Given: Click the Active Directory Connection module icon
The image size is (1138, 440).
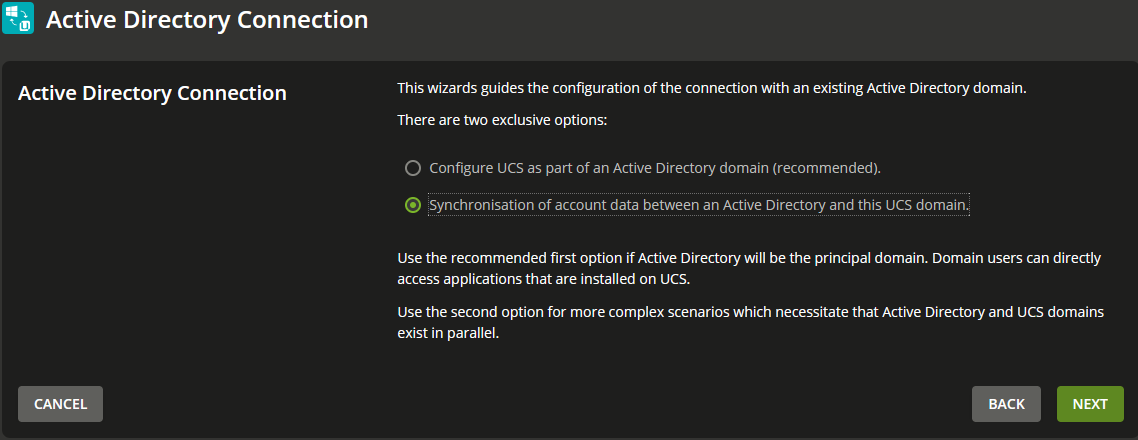Looking at the screenshot, I should [18, 18].
